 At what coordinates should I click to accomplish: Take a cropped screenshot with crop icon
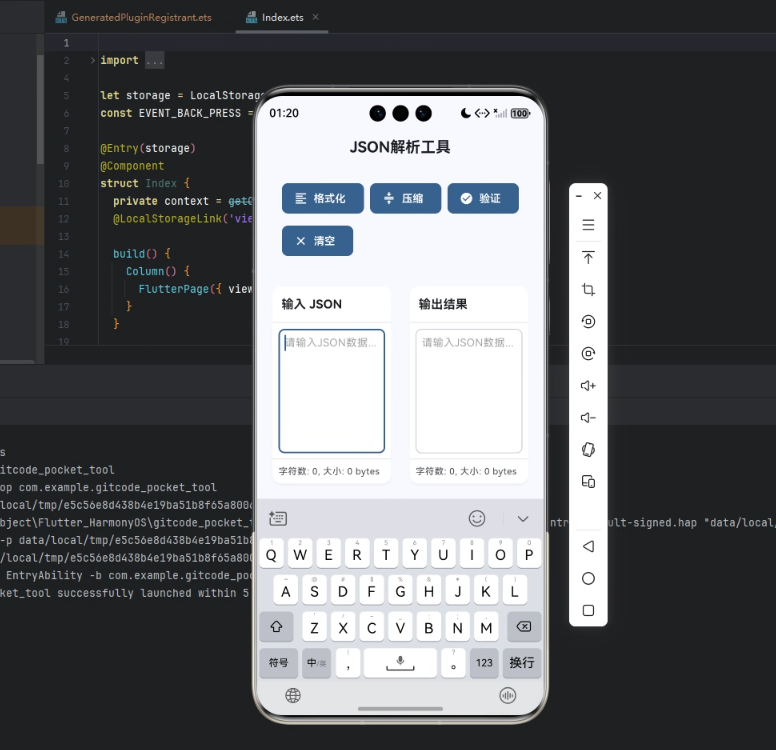point(588,290)
